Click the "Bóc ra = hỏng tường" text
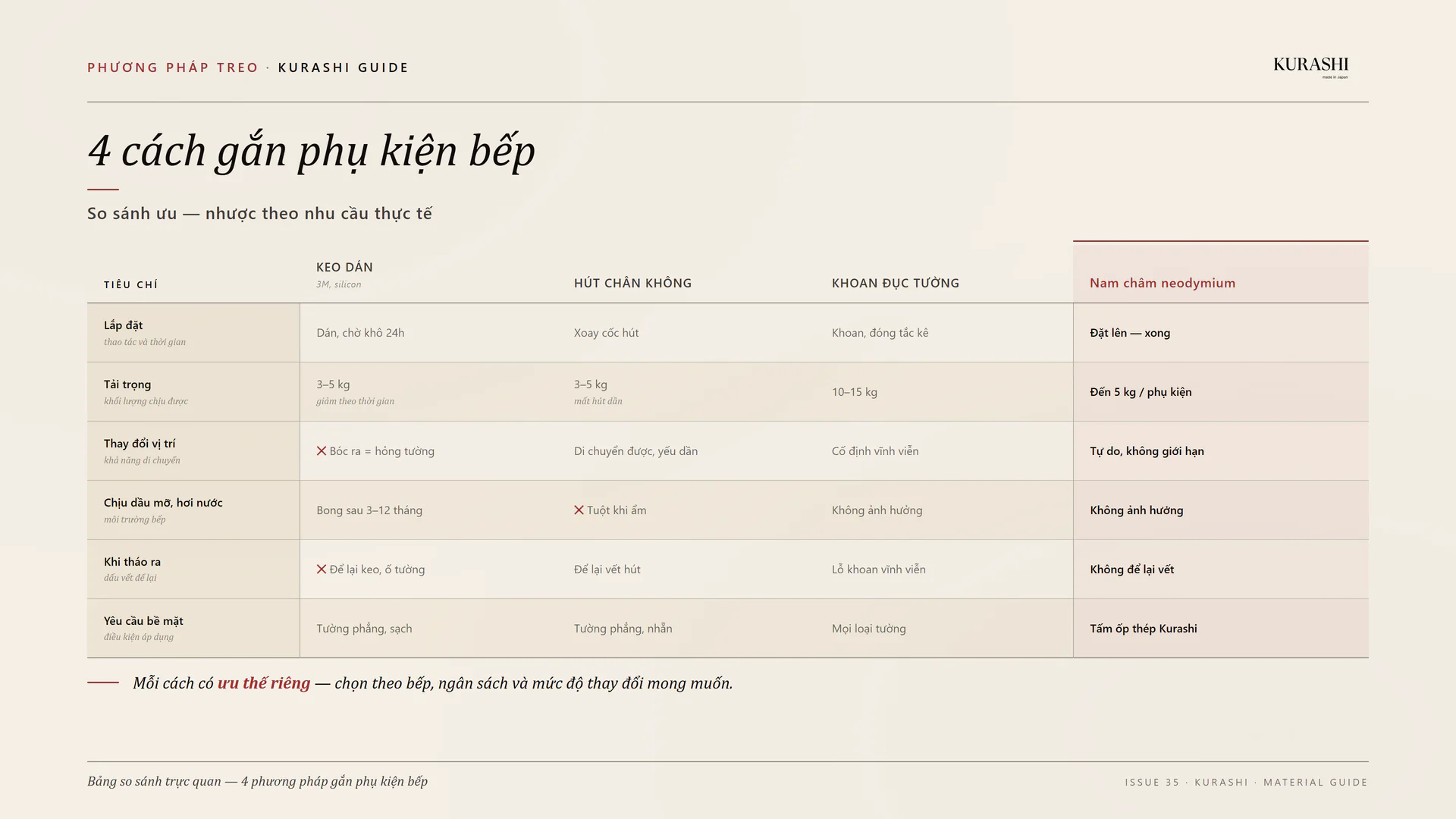The height and width of the screenshot is (819, 1456). [382, 451]
